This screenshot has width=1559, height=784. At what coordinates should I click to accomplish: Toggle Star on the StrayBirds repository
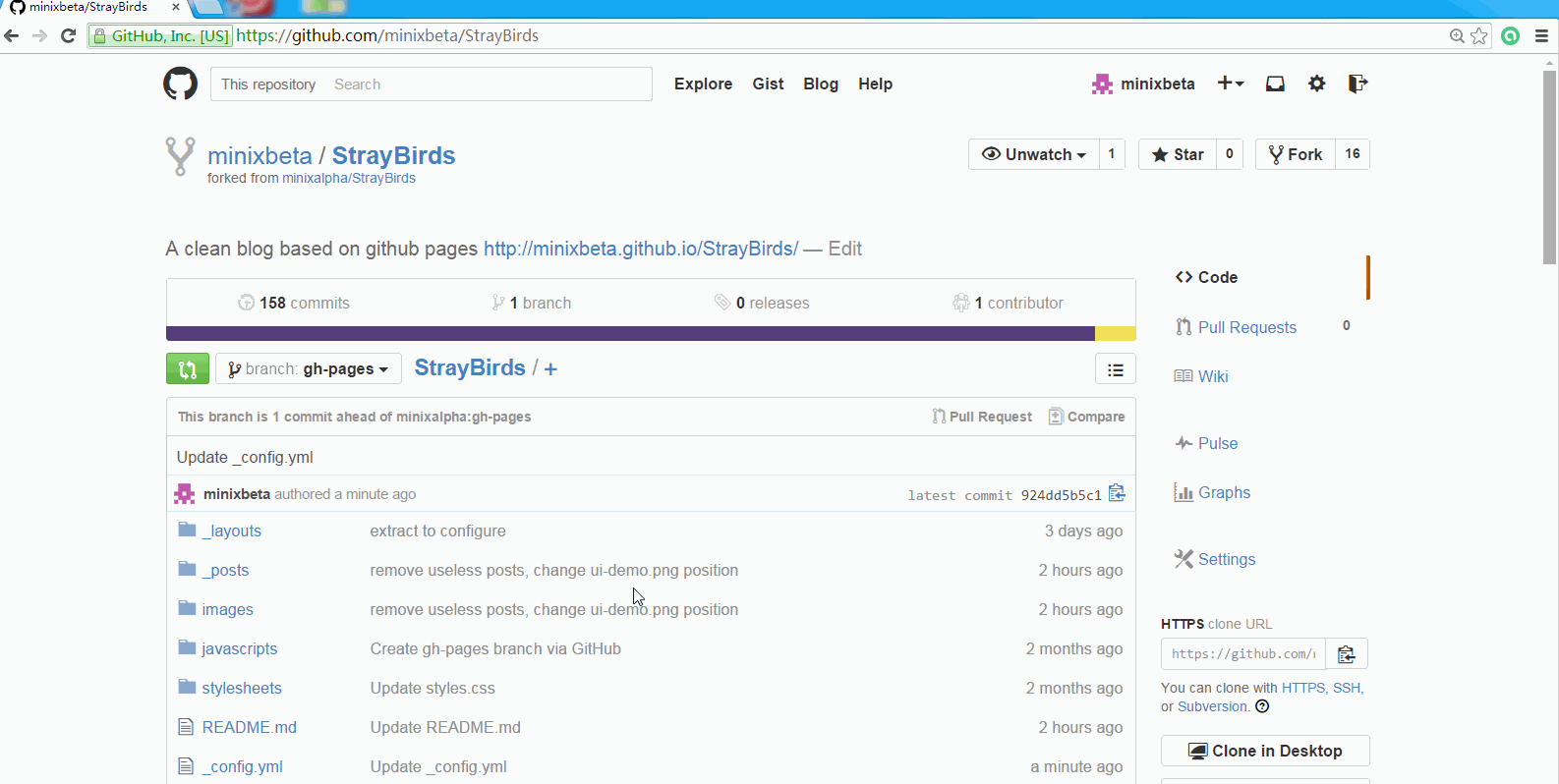tap(1178, 154)
